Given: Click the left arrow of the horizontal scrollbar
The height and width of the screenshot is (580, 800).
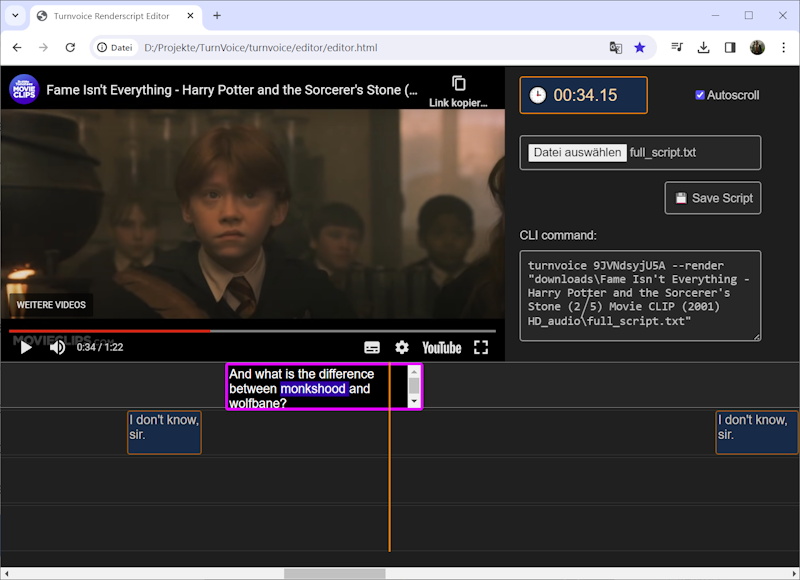Looking at the screenshot, I should point(6,573).
